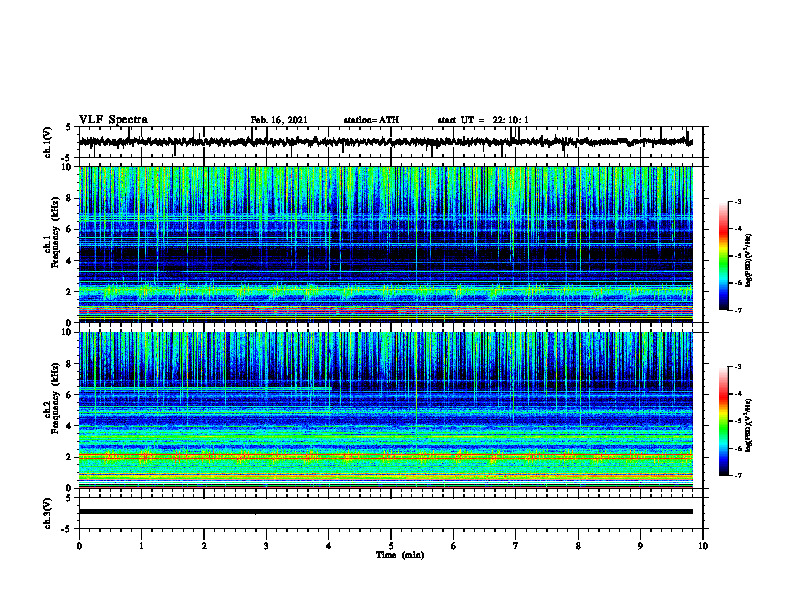Screen dimensions: 792x612
Task: Click the "-3" label on ch.1 color bar
Action: point(737,201)
